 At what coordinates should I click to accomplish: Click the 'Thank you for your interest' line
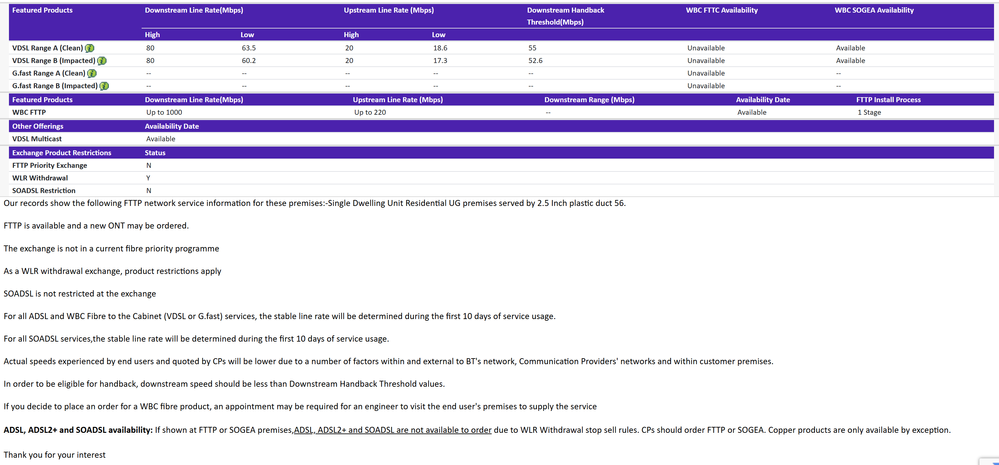tap(54, 455)
